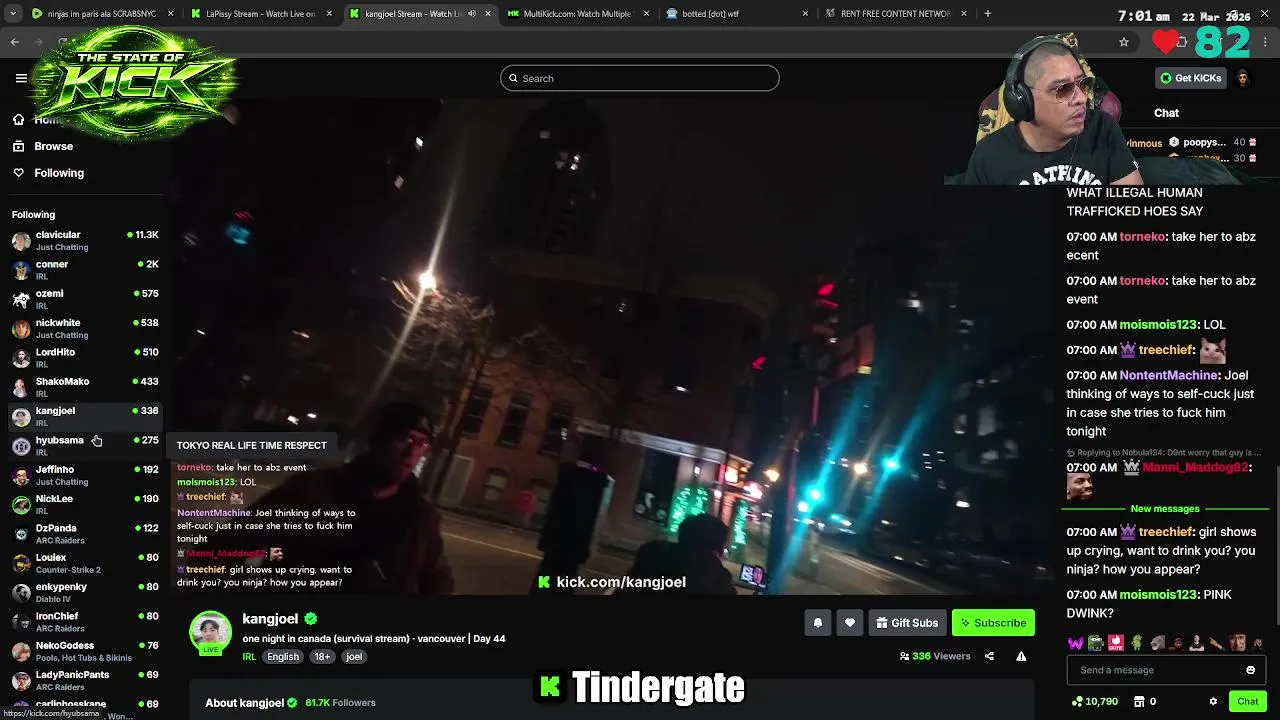Follow kangjoel with the heart button
Screen dimensions: 1280x720
[850, 623]
